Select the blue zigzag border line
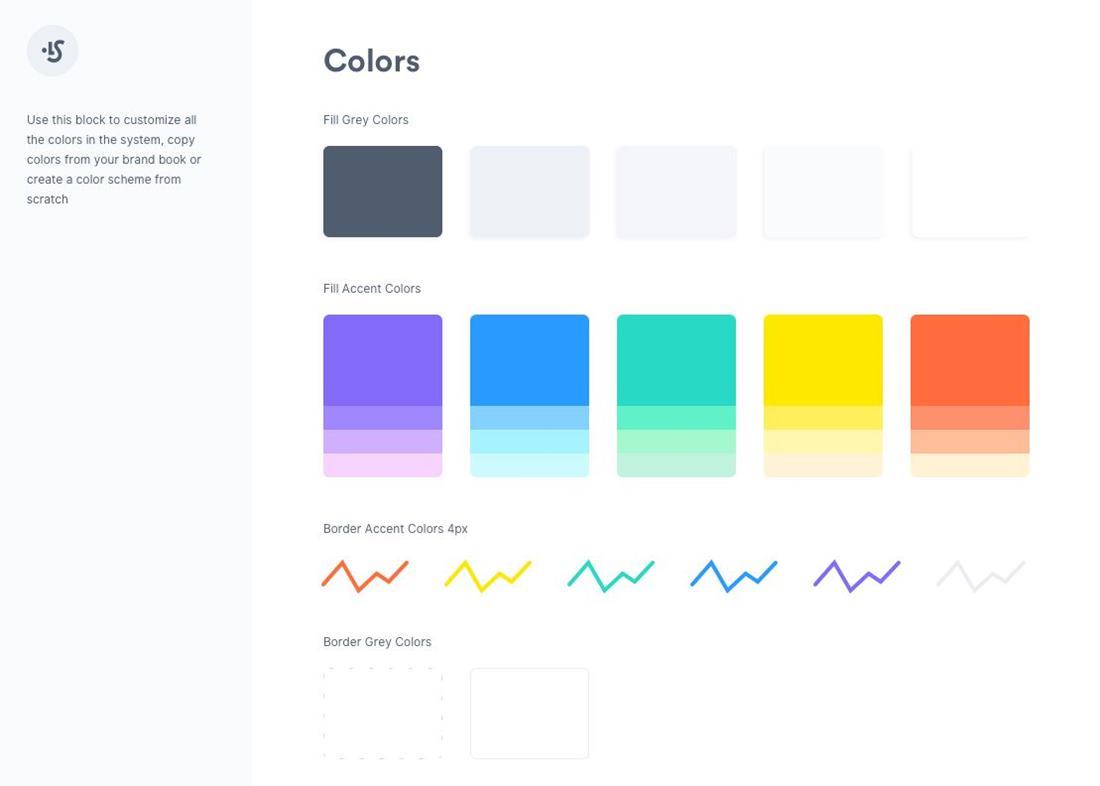 [x=734, y=575]
